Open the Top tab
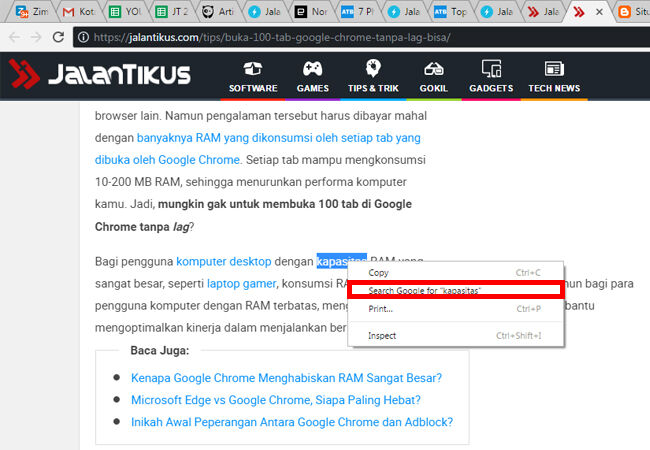The image size is (650, 450). (x=450, y=12)
